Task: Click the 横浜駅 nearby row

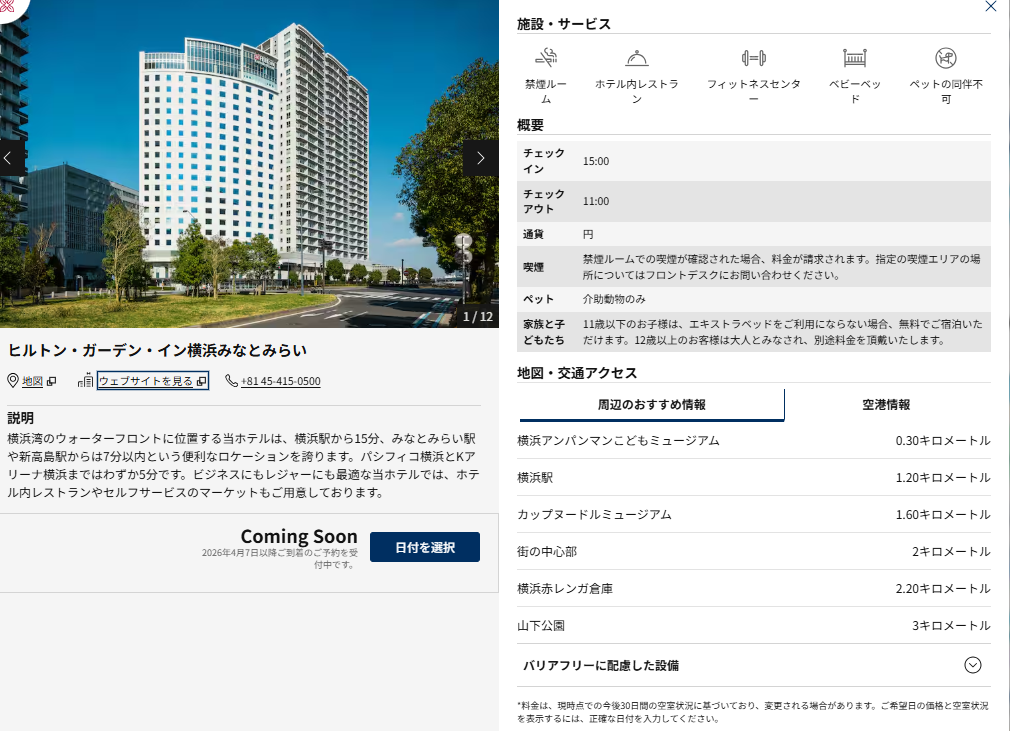Action: [x=754, y=477]
